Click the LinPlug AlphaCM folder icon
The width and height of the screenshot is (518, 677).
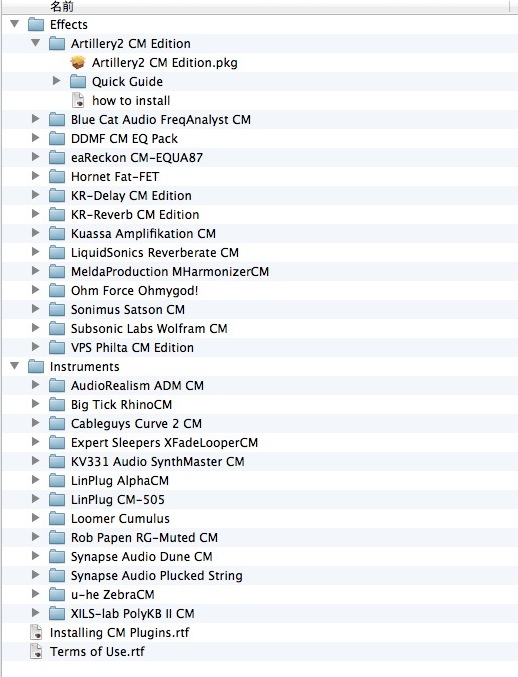tap(57, 481)
